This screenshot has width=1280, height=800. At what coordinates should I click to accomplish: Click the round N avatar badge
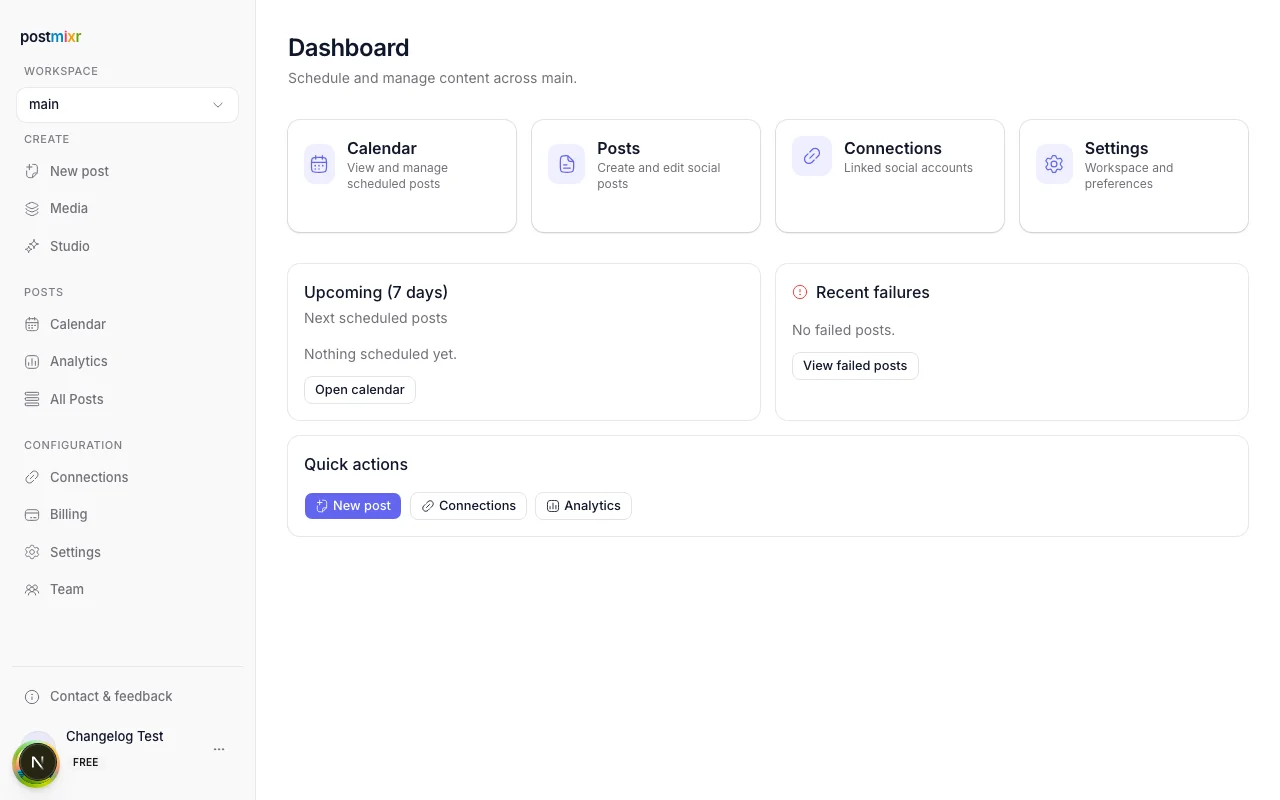[37, 763]
